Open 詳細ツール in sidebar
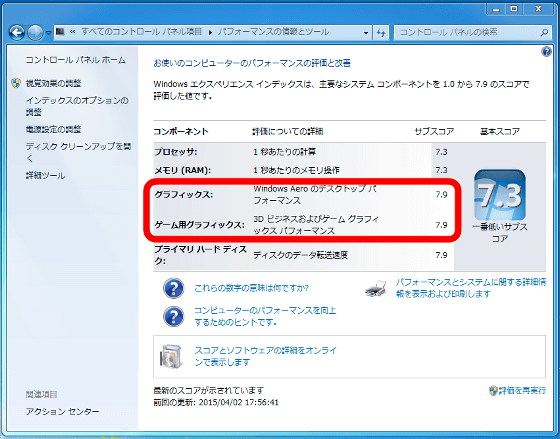The height and width of the screenshot is (439, 560). coord(45,175)
